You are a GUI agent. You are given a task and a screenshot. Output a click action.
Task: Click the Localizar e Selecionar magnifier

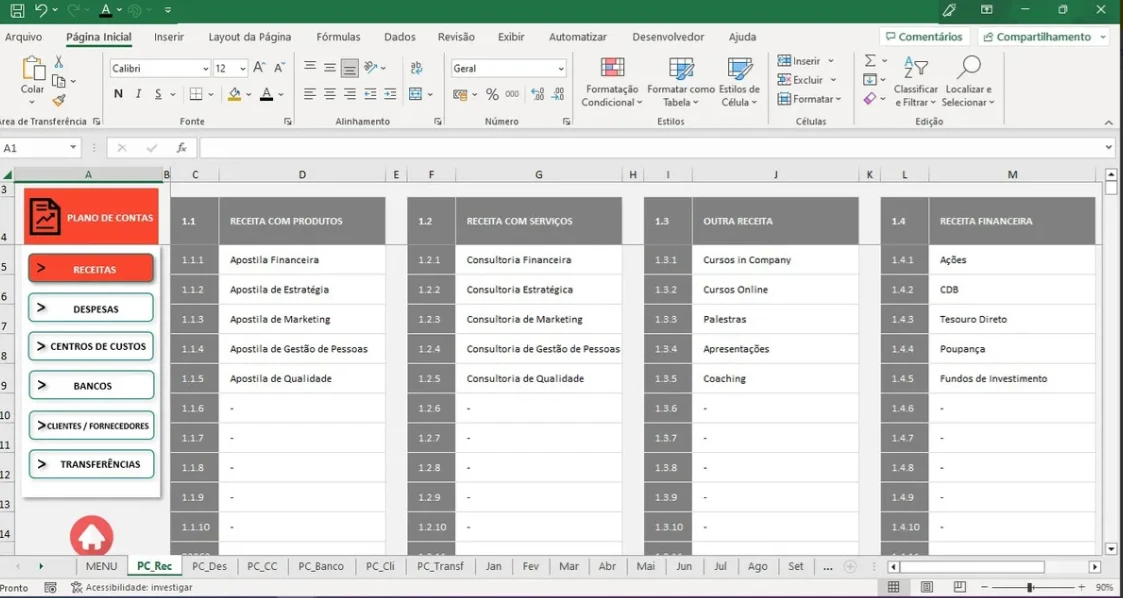coord(968,68)
